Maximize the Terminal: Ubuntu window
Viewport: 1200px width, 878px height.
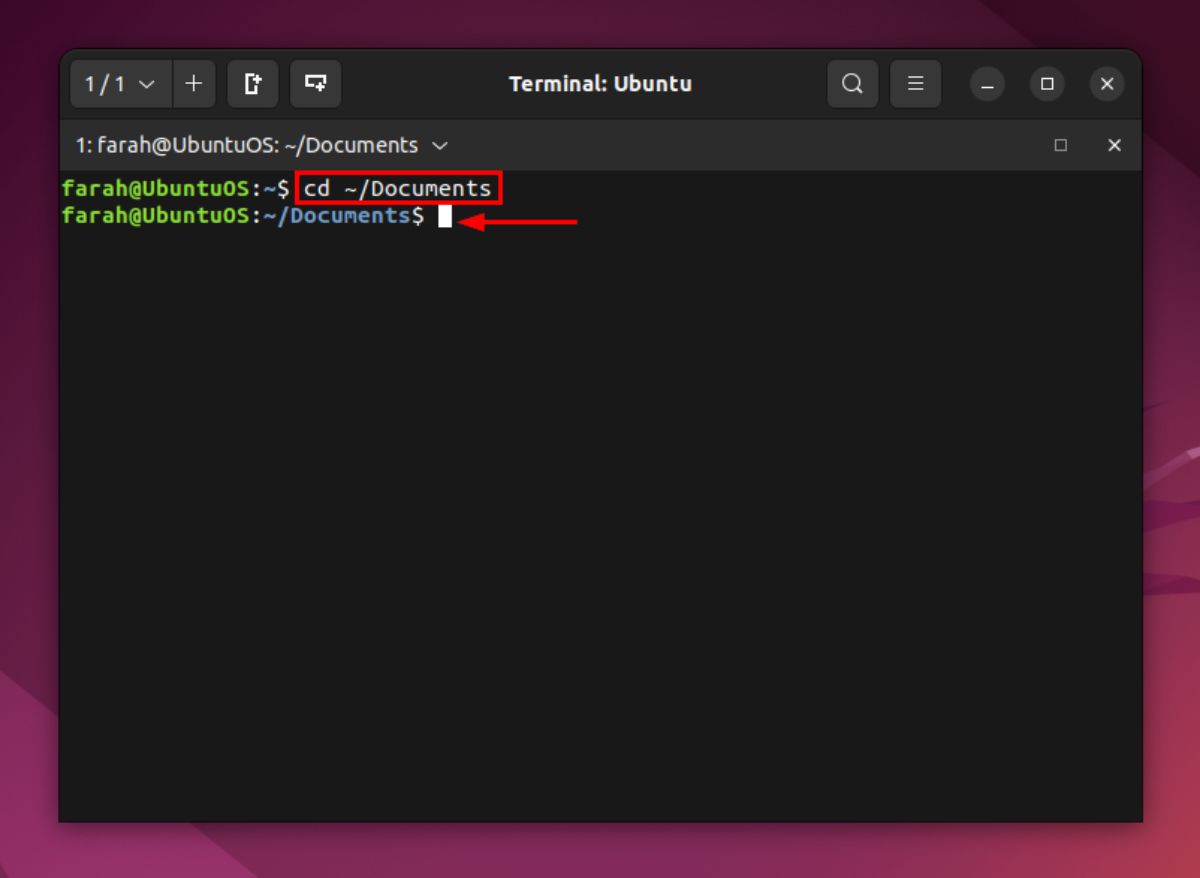(1047, 84)
